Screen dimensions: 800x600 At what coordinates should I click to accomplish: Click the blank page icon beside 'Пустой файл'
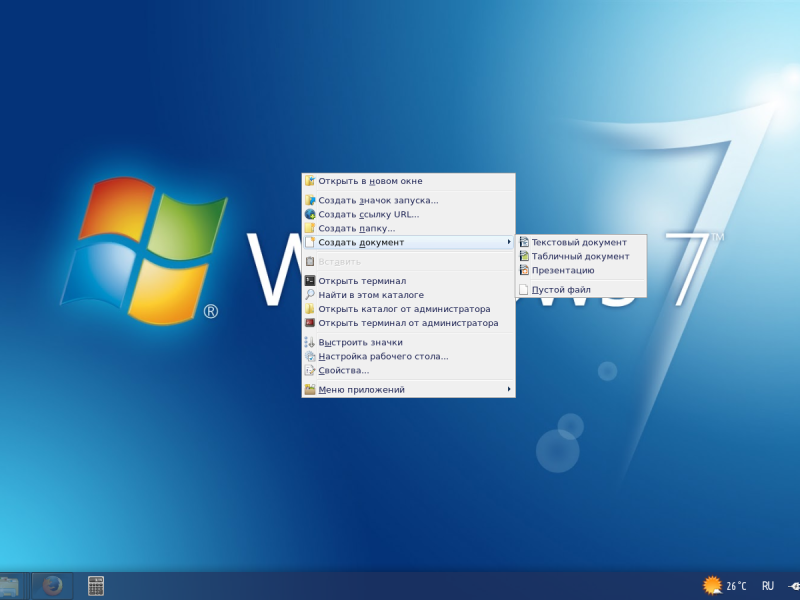click(523, 290)
